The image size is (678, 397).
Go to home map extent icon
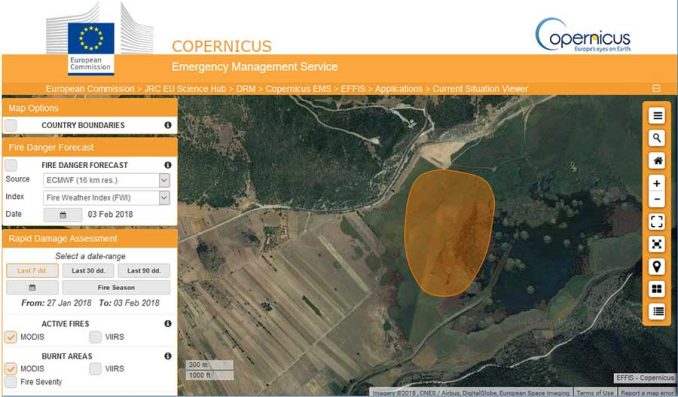[657, 161]
